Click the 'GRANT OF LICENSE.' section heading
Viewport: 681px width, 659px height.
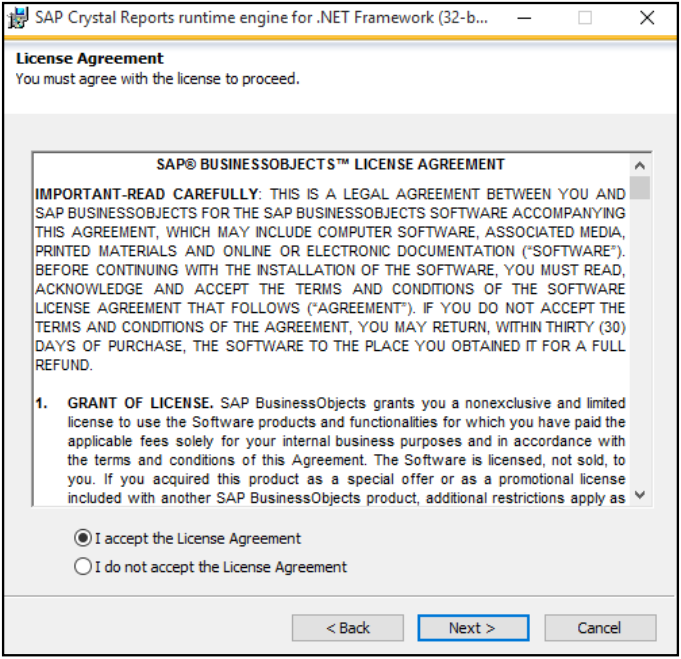coord(140,403)
